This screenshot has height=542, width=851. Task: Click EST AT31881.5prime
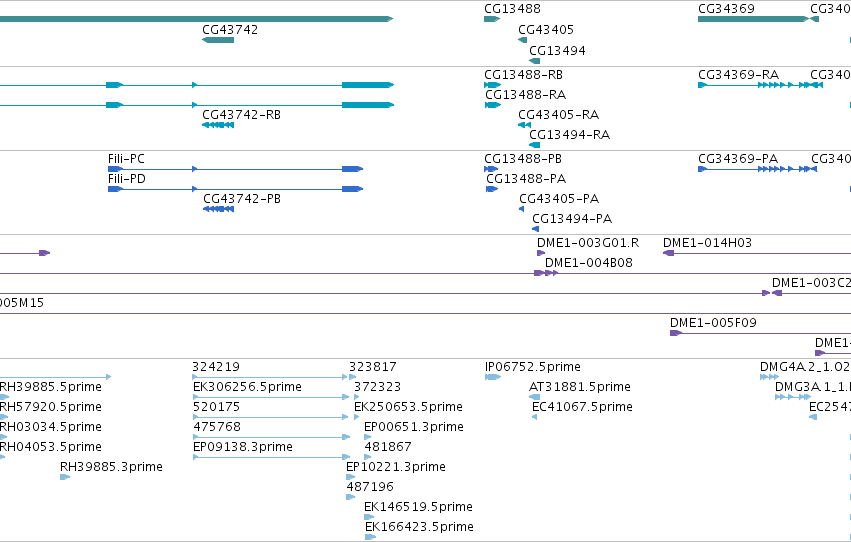pos(535,397)
